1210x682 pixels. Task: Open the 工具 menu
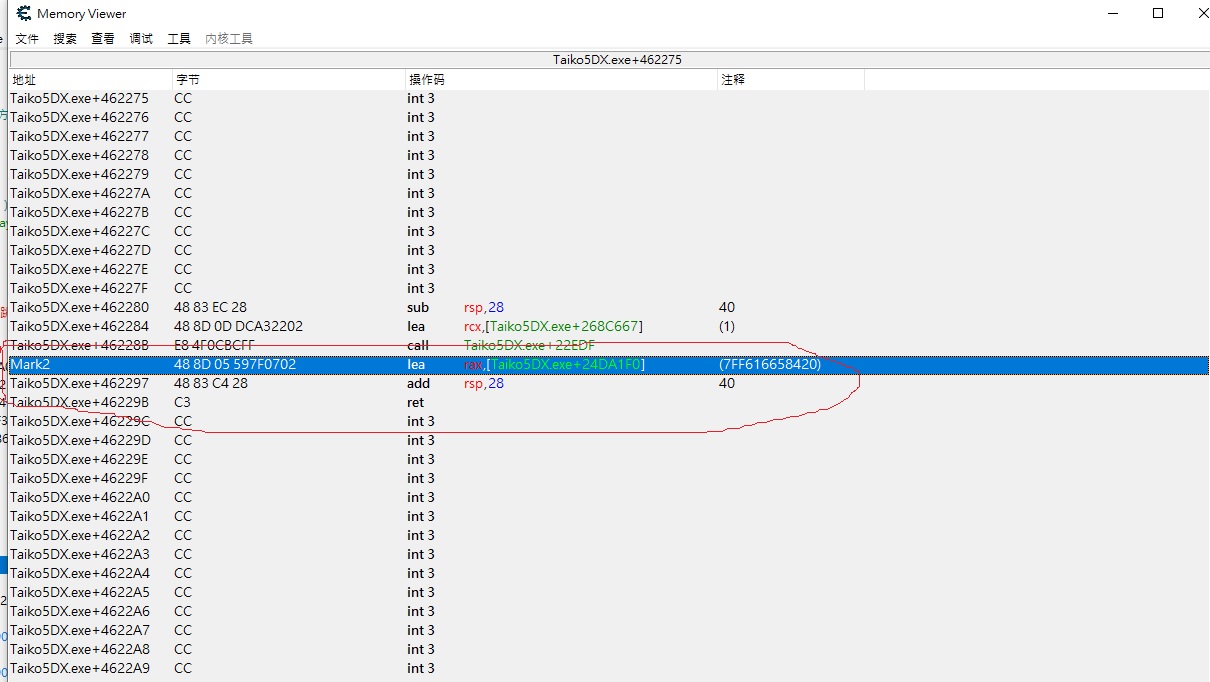[179, 39]
